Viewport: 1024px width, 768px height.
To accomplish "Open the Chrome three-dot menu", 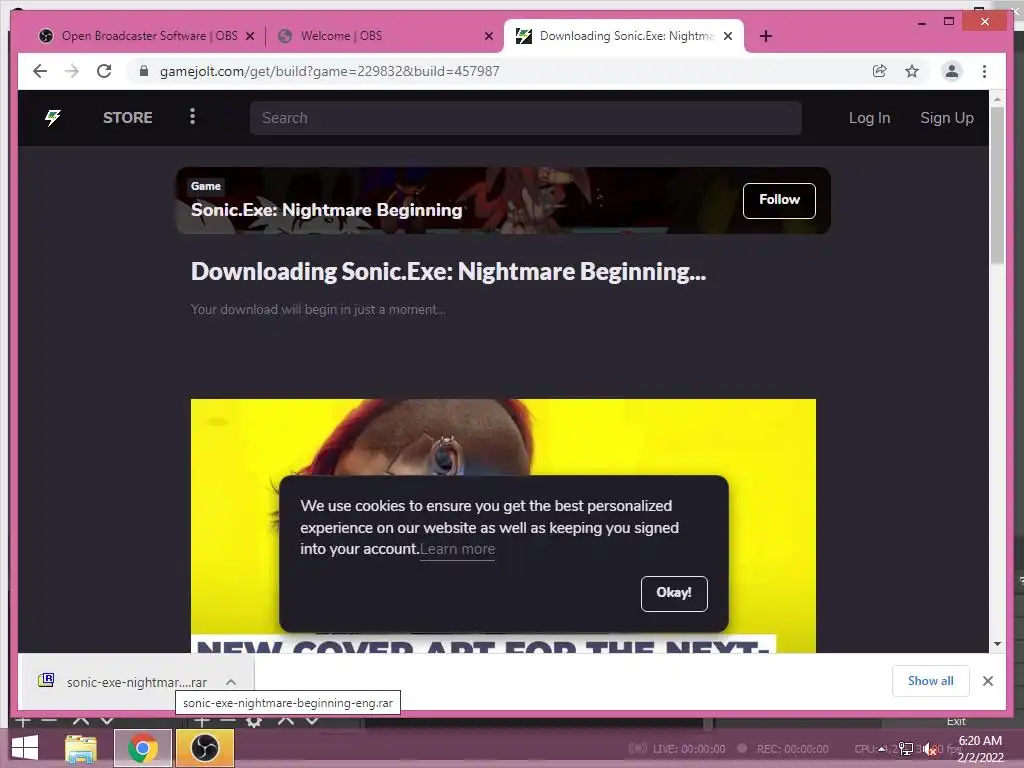I will pyautogui.click(x=984, y=71).
